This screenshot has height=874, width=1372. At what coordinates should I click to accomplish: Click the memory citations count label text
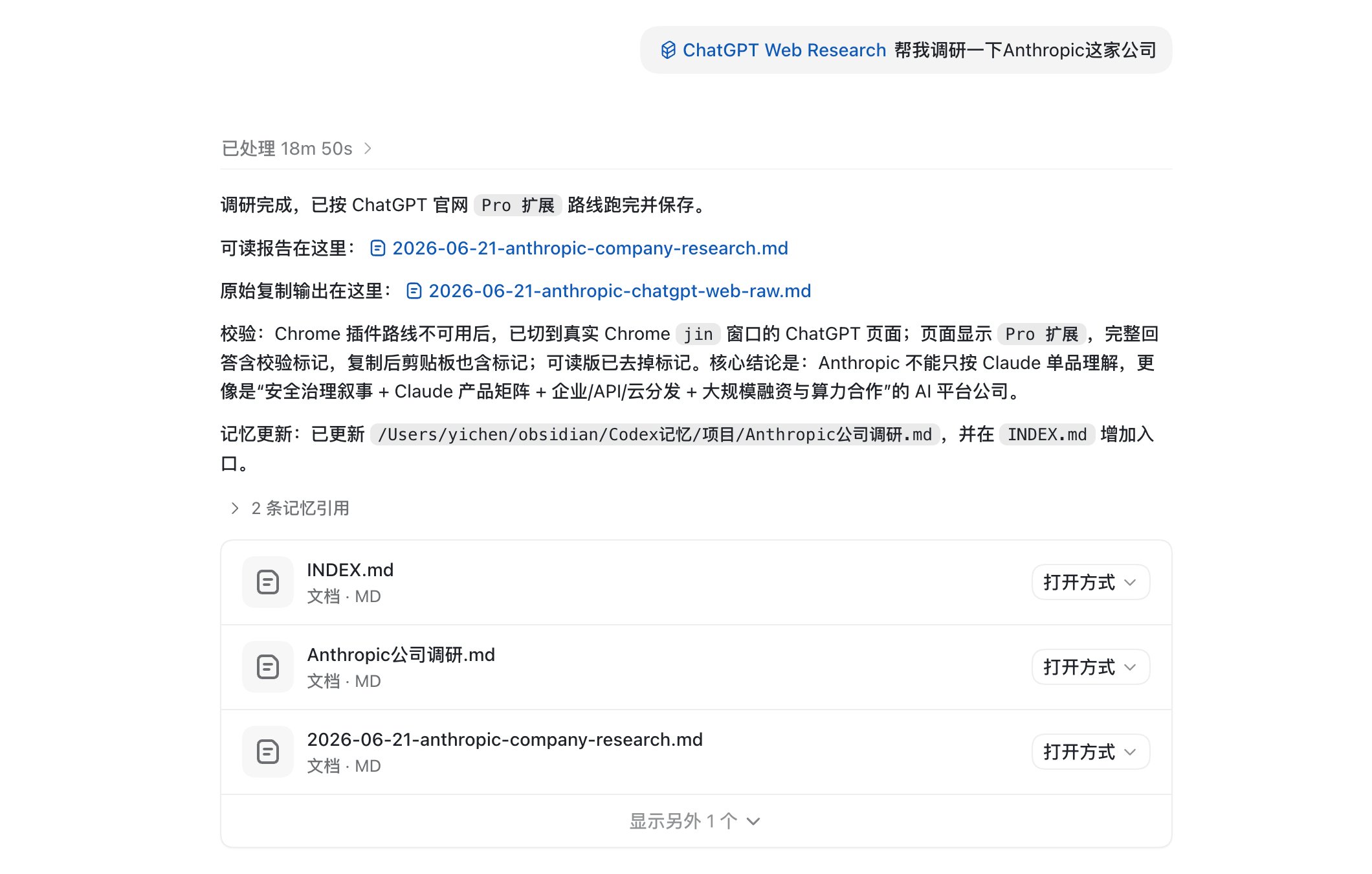coord(300,508)
